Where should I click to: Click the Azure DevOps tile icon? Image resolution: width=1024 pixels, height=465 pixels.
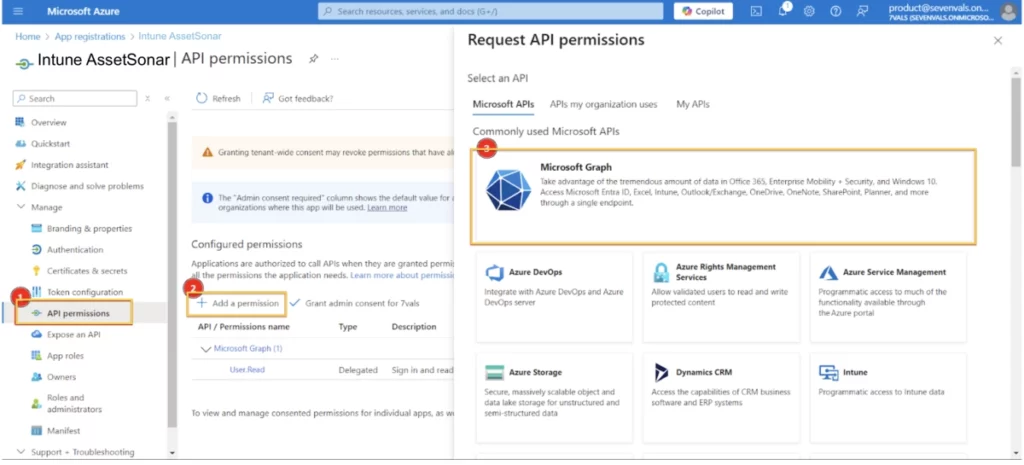click(x=493, y=273)
